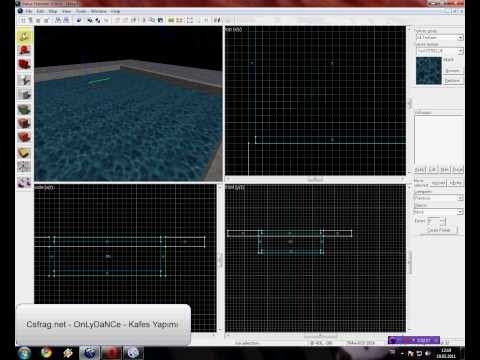Viewport: 480px width, 360px height.
Task: Click the water texture preview thumbnail
Action: (429, 71)
